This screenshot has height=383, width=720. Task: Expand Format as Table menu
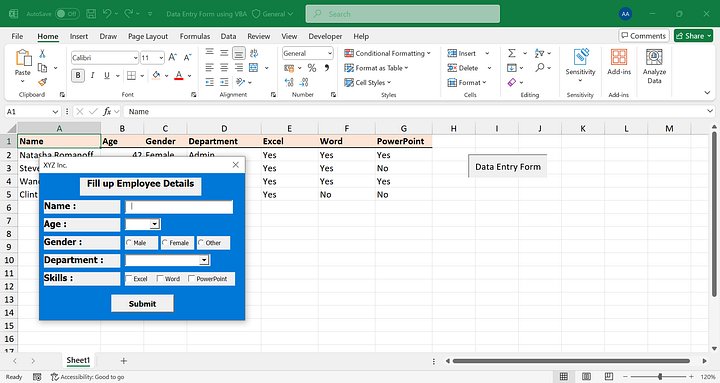tap(376, 68)
